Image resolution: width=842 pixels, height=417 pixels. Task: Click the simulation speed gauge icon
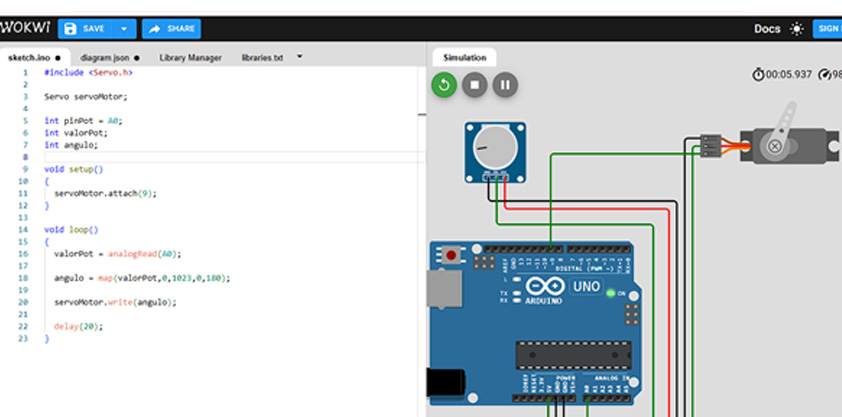click(824, 75)
